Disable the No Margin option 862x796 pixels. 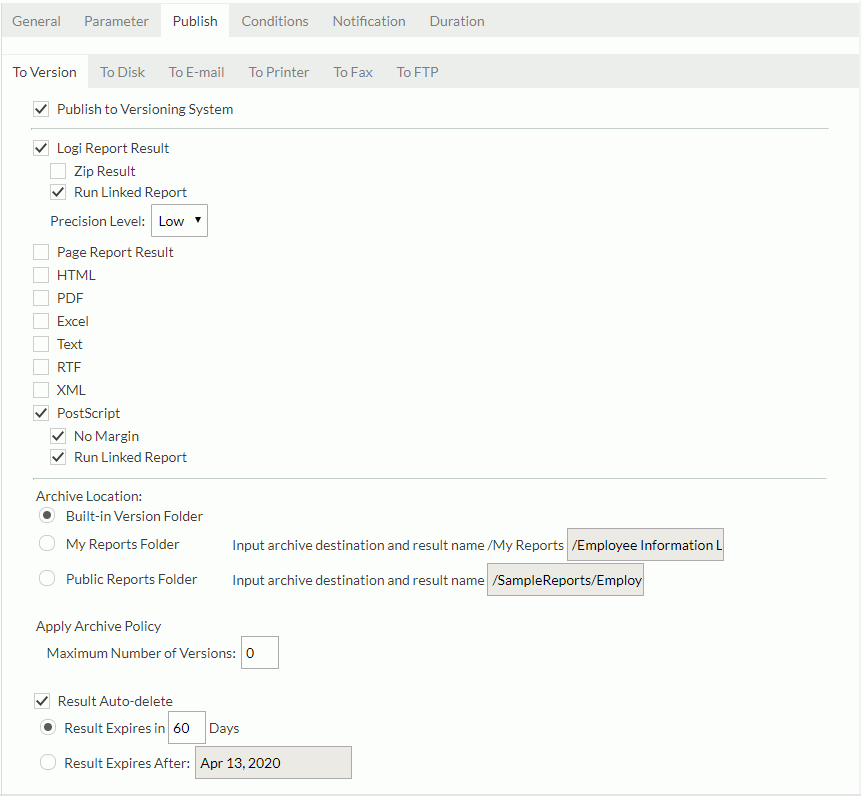pos(58,435)
